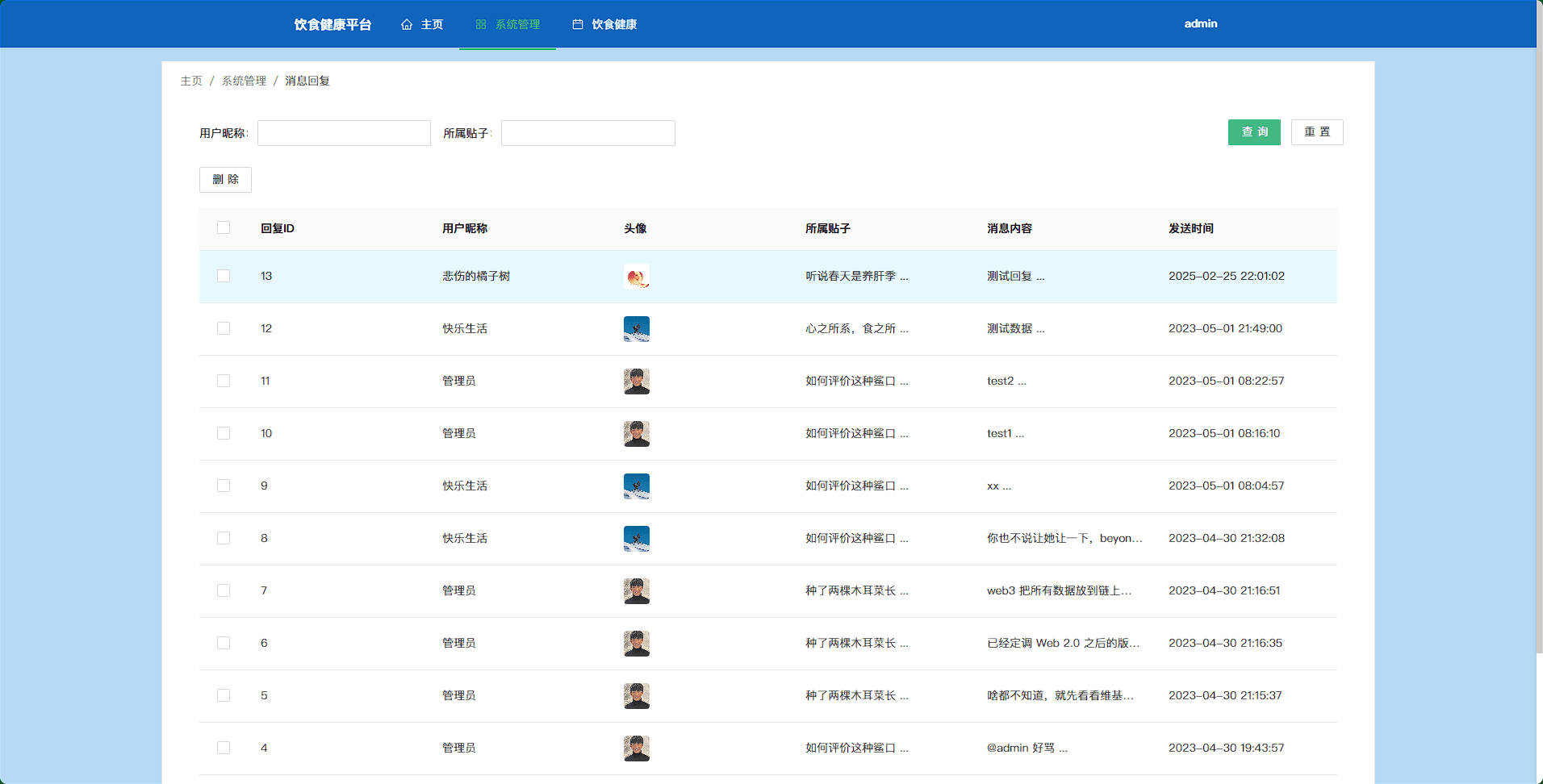Click the 饮食健康平台 site title
This screenshot has height=784, width=1543.
click(332, 24)
